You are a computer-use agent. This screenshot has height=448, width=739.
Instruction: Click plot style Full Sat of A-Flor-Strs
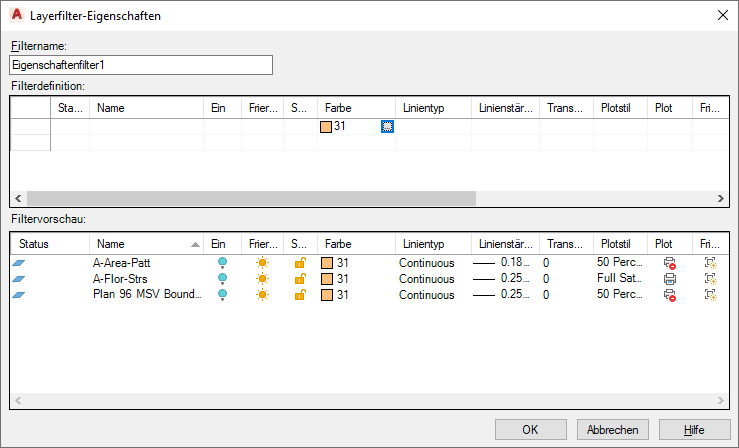pyautogui.click(x=619, y=278)
